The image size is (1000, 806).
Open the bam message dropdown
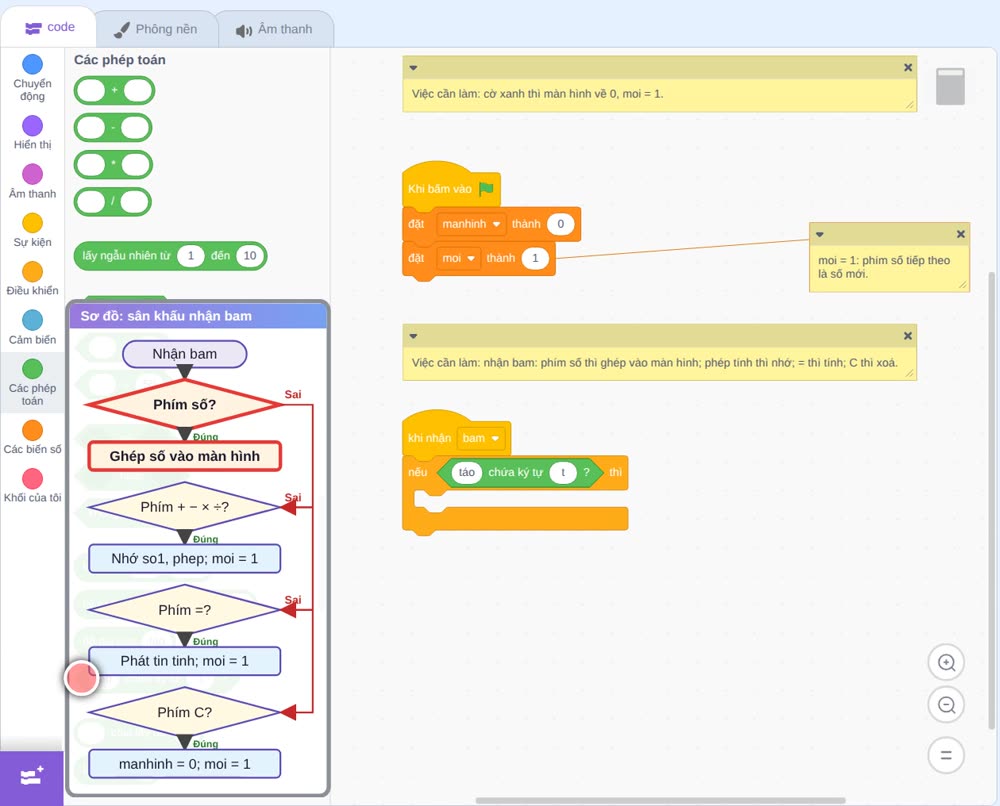pos(481,438)
